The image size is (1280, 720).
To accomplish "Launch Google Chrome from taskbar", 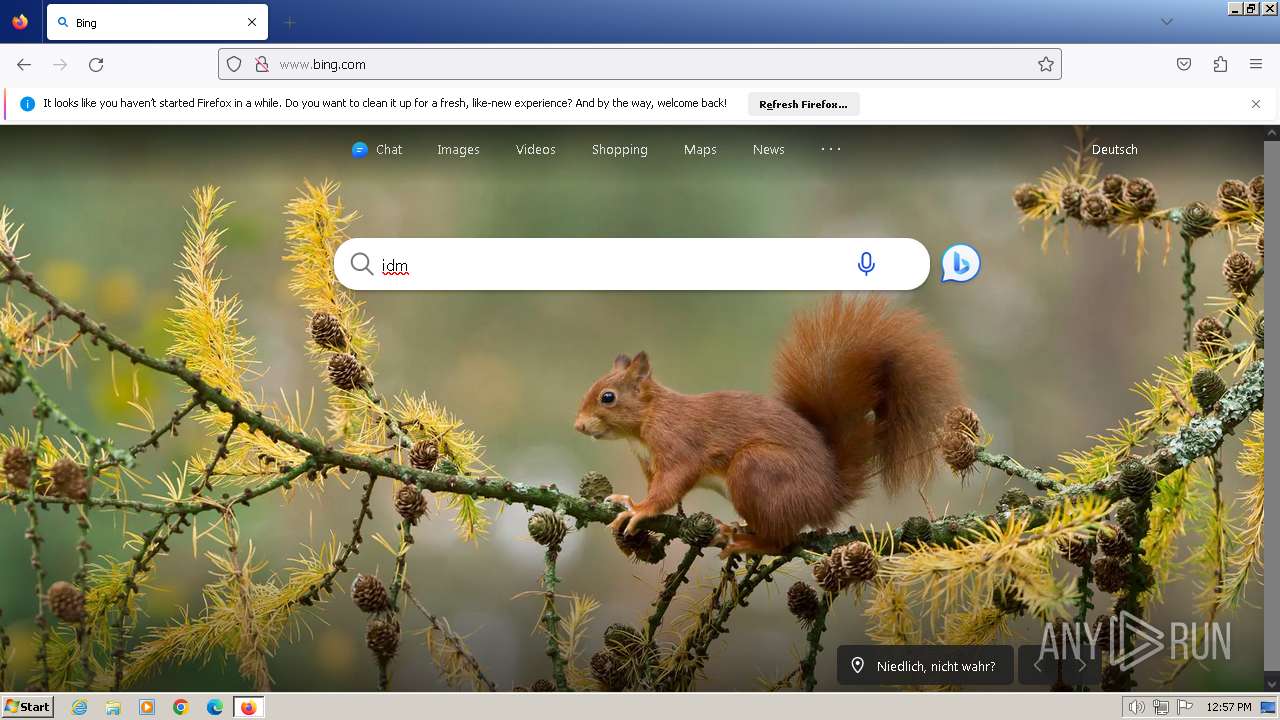I will pos(181,707).
